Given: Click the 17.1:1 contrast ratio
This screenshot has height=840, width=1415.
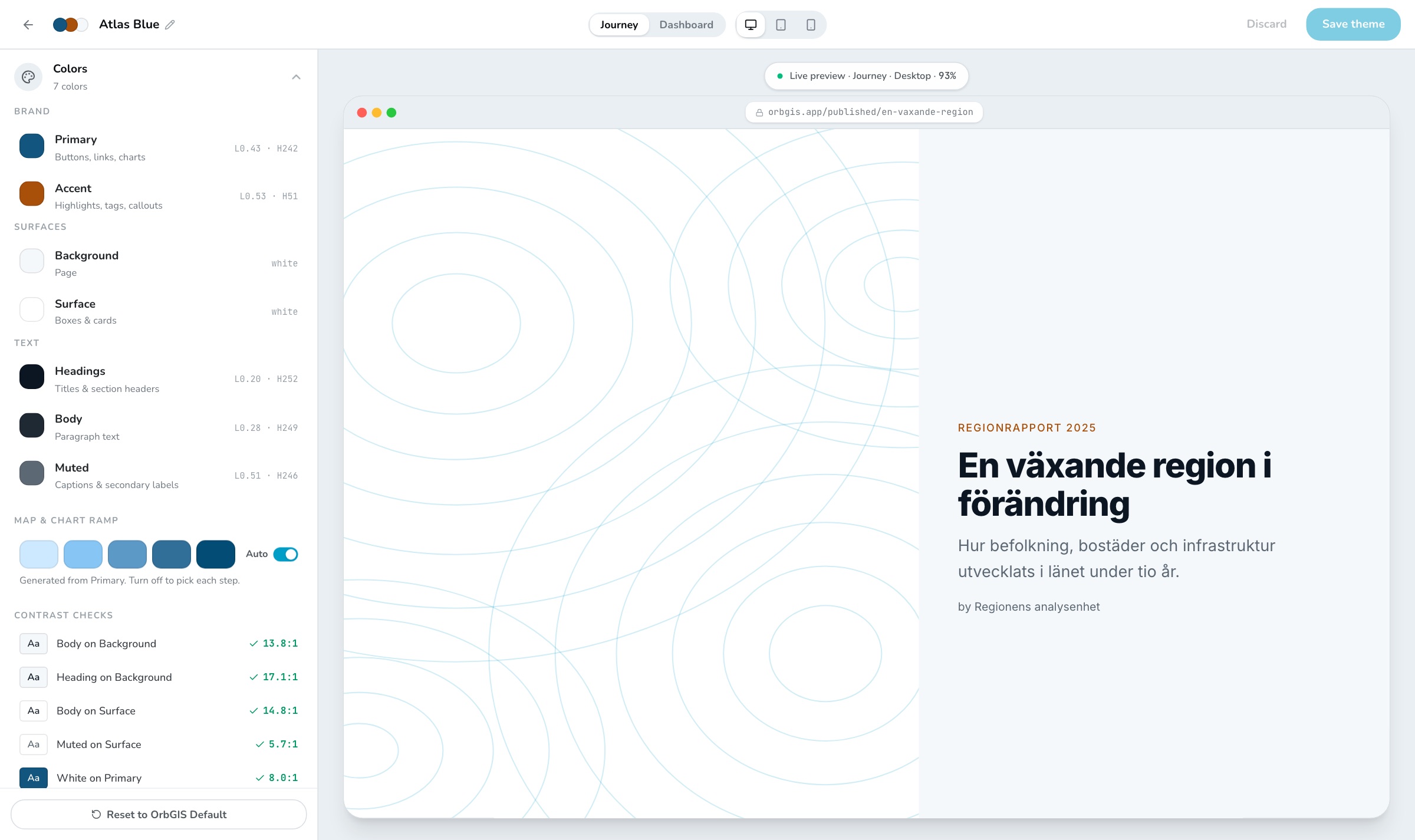Looking at the screenshot, I should click(280, 677).
